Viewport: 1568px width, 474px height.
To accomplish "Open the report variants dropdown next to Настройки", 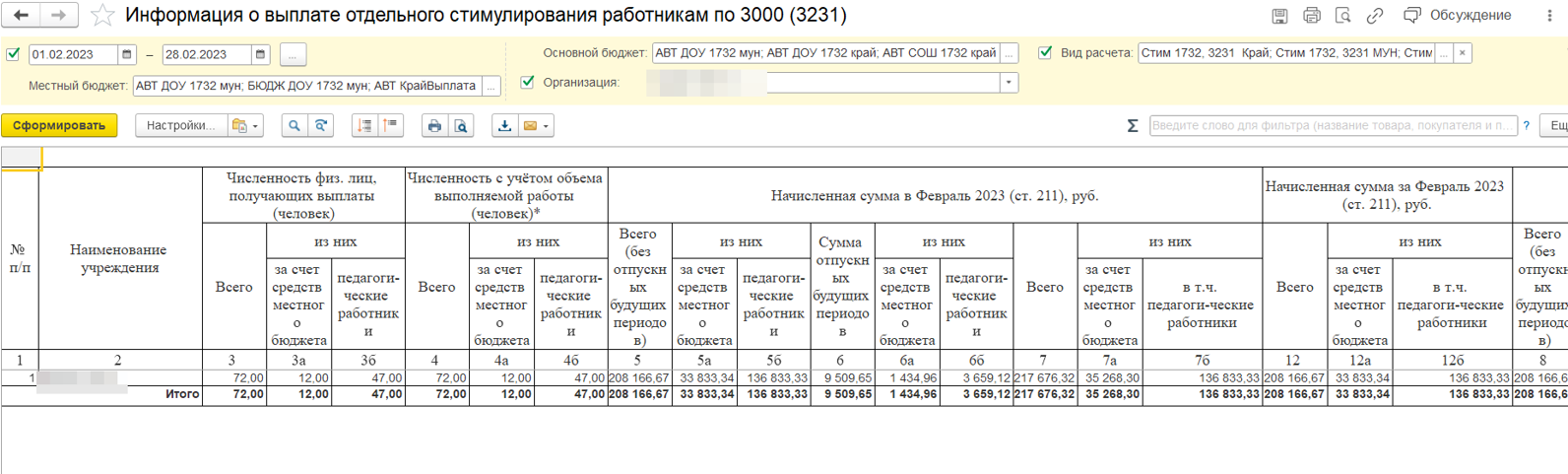I will 245,125.
